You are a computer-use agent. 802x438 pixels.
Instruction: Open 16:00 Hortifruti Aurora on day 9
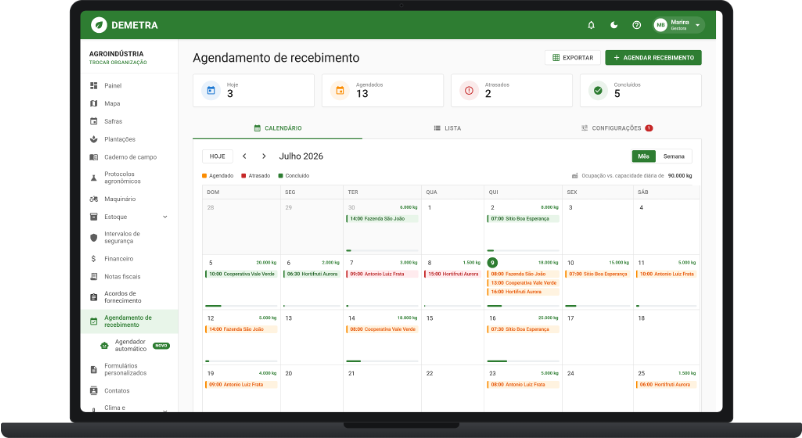523,292
